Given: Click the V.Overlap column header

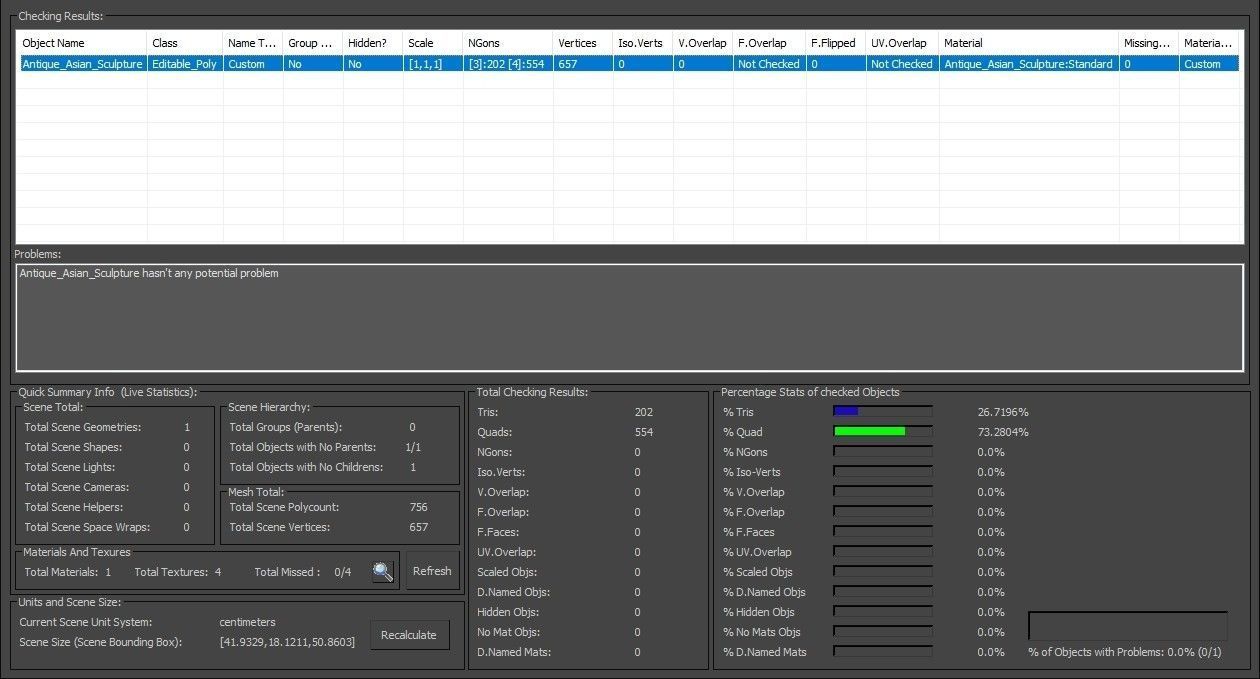Looking at the screenshot, I should coord(703,43).
